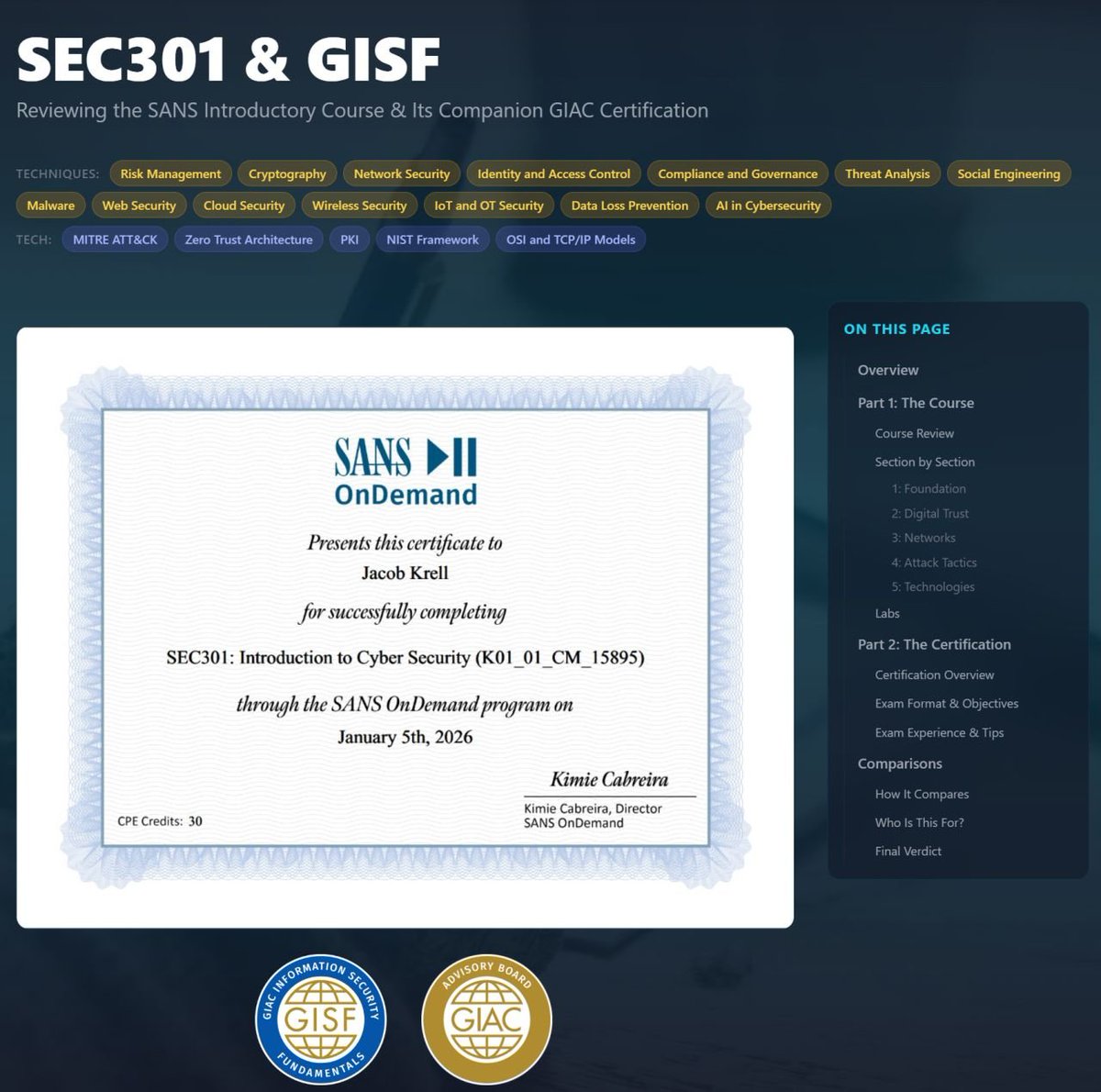Click the Identity and Access Control tag
This screenshot has width=1101, height=1092.
click(x=554, y=173)
